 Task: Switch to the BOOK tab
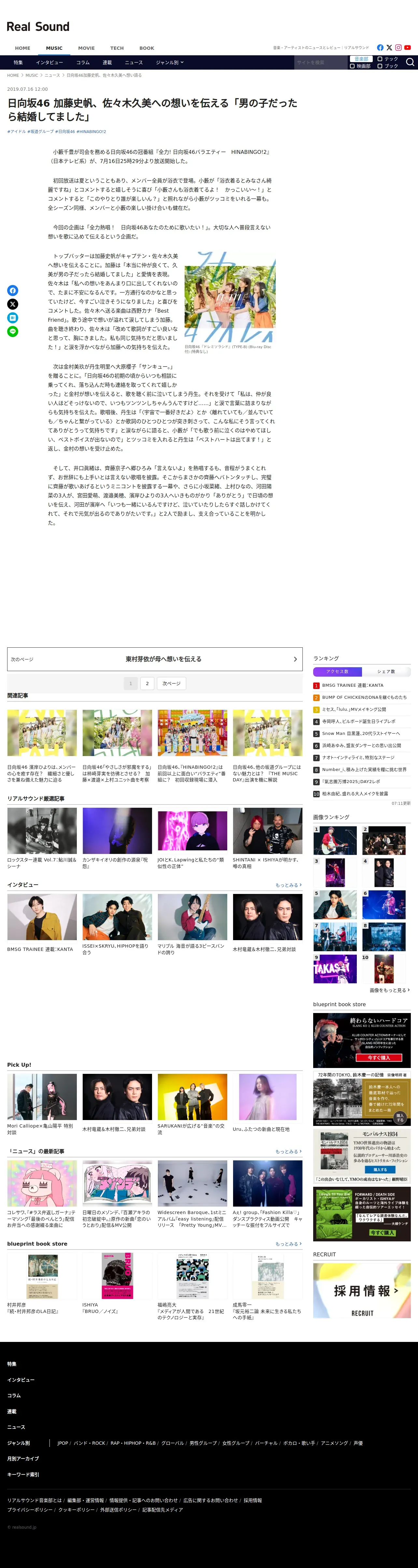pos(147,48)
